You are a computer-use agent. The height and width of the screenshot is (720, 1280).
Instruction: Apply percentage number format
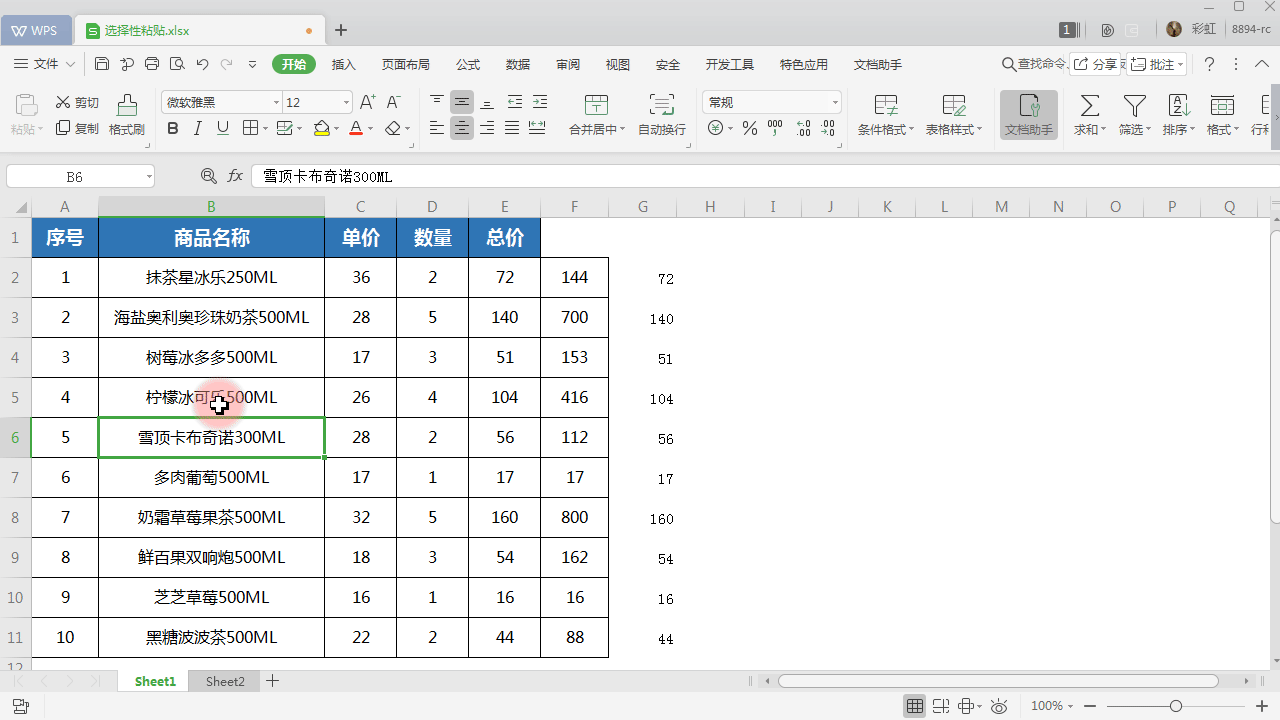[x=749, y=128]
